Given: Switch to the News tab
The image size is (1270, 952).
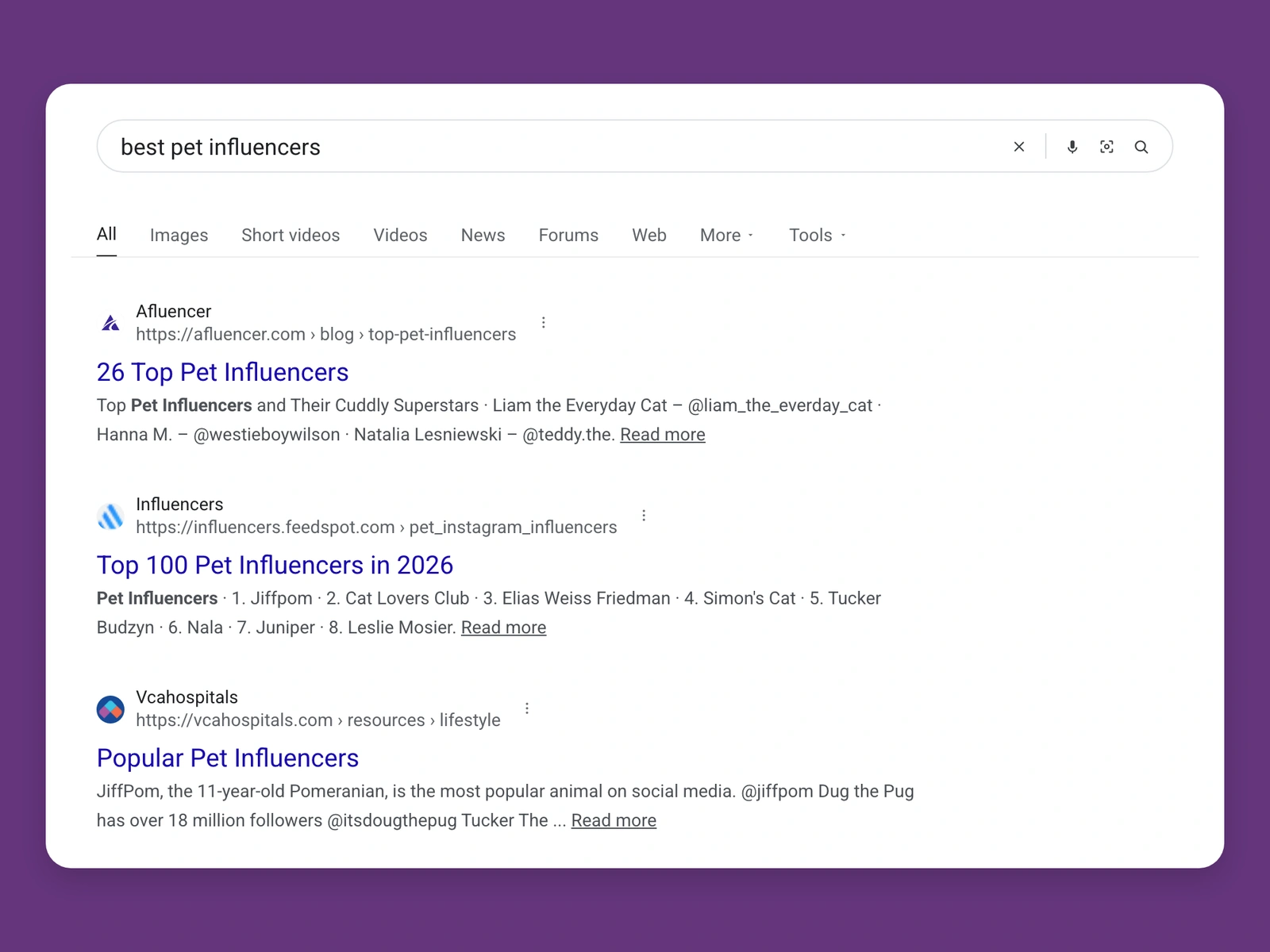Looking at the screenshot, I should [483, 235].
